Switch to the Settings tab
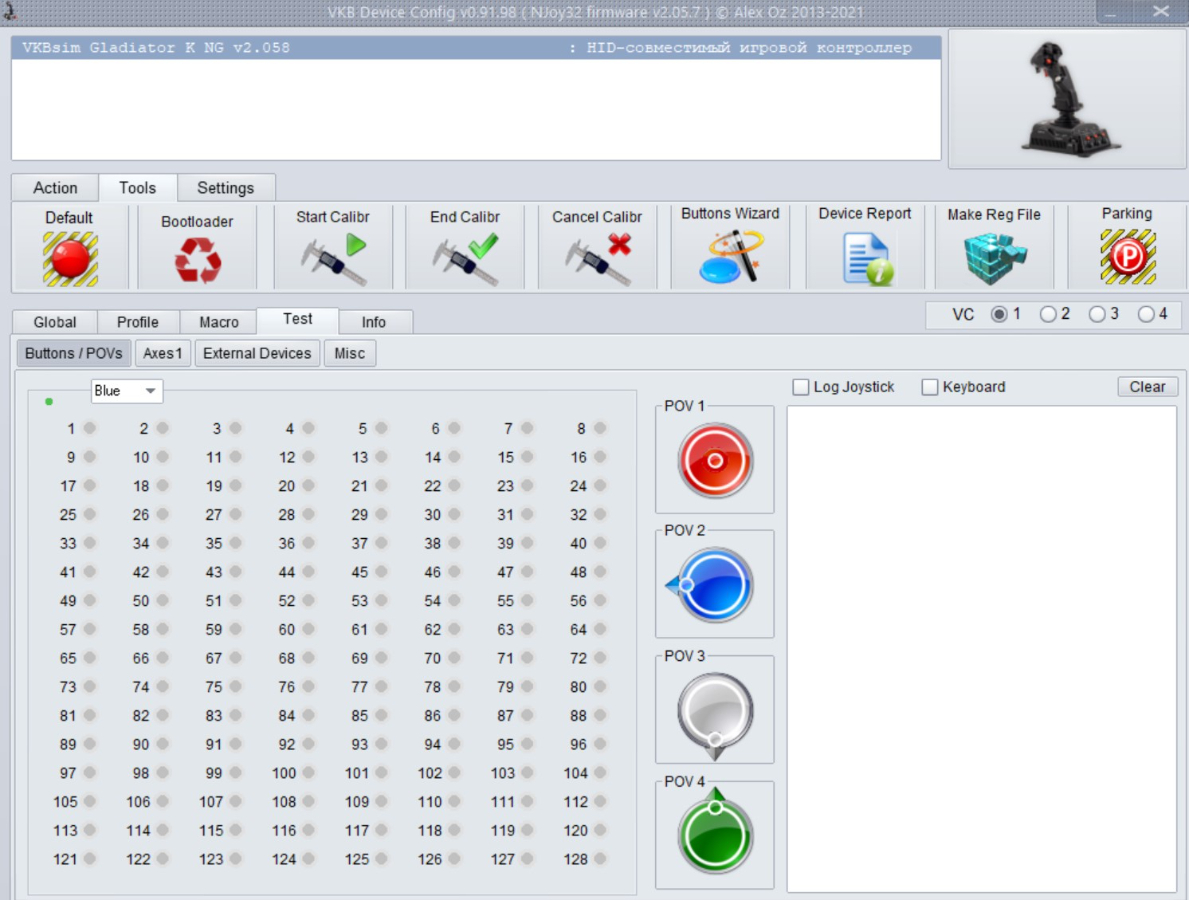 [x=225, y=188]
